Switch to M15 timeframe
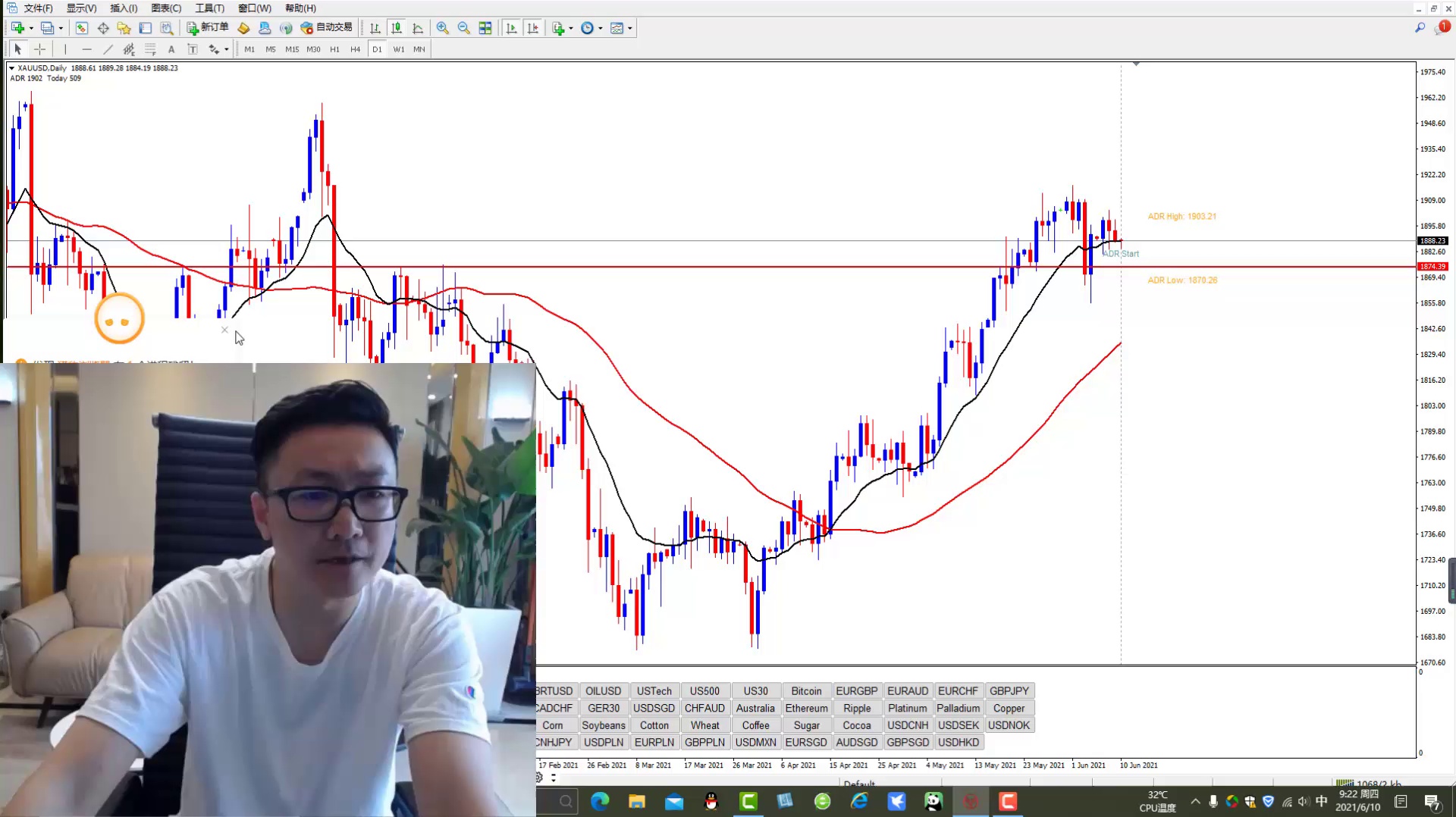 click(x=292, y=49)
